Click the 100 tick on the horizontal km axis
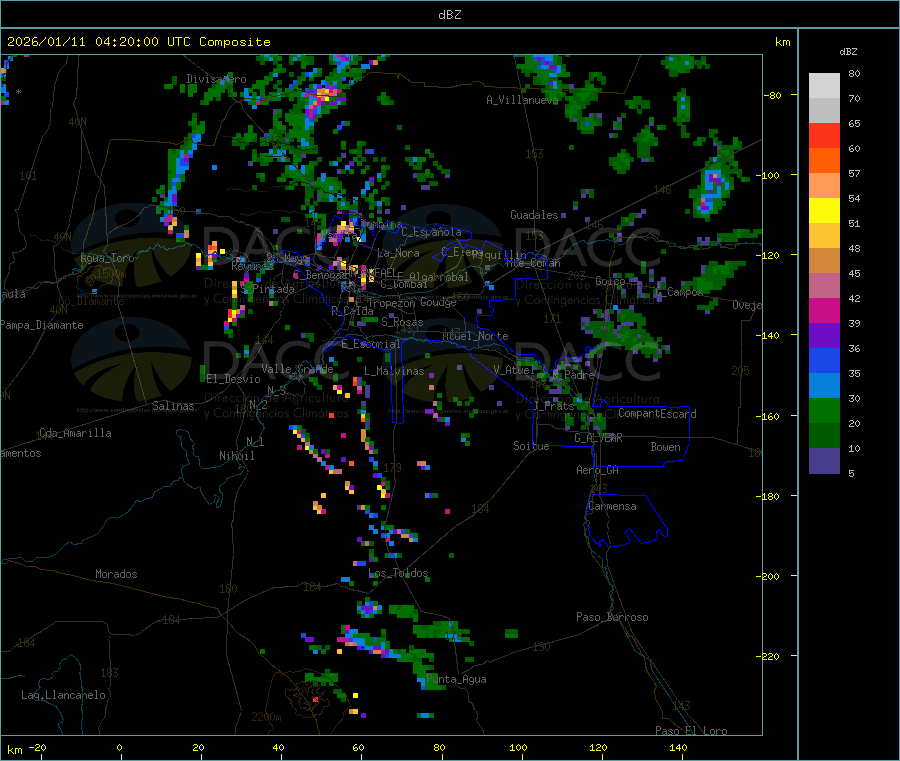 [518, 748]
